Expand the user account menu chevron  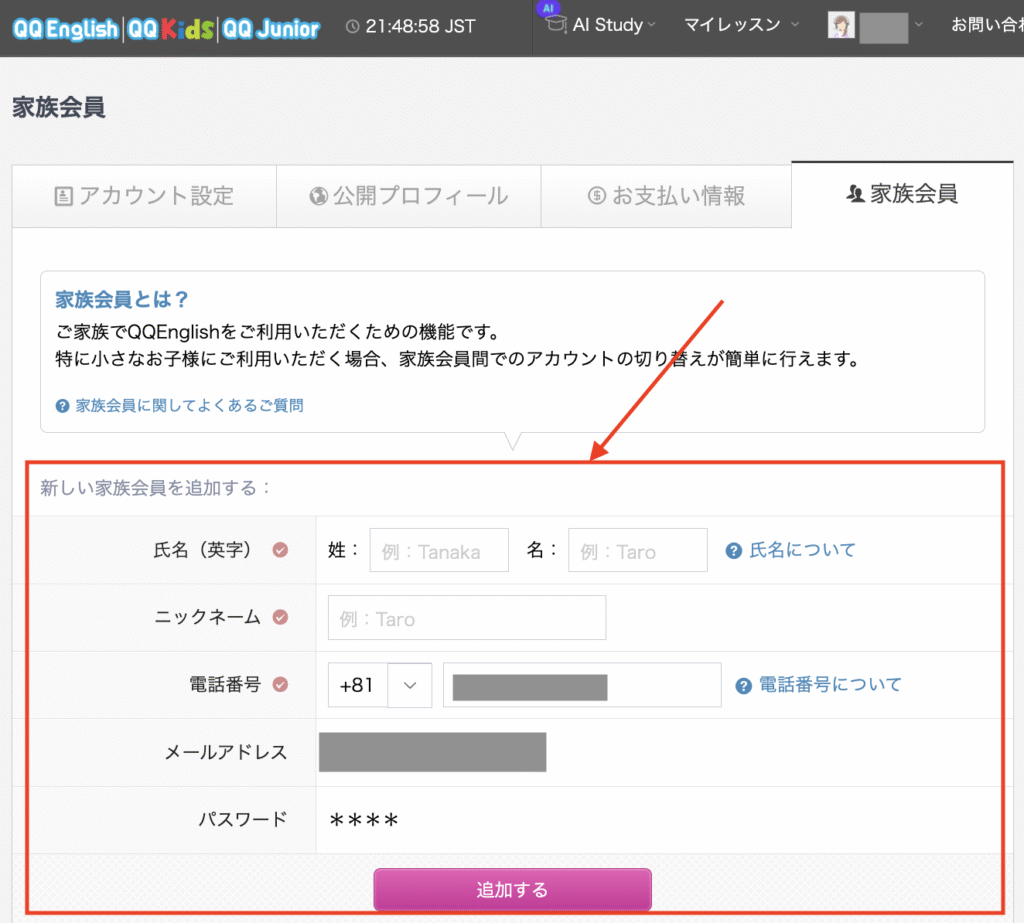[918, 26]
